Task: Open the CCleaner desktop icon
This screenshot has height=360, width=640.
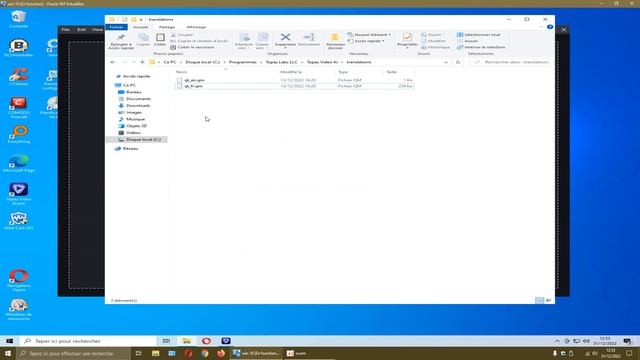Action: coord(19,77)
